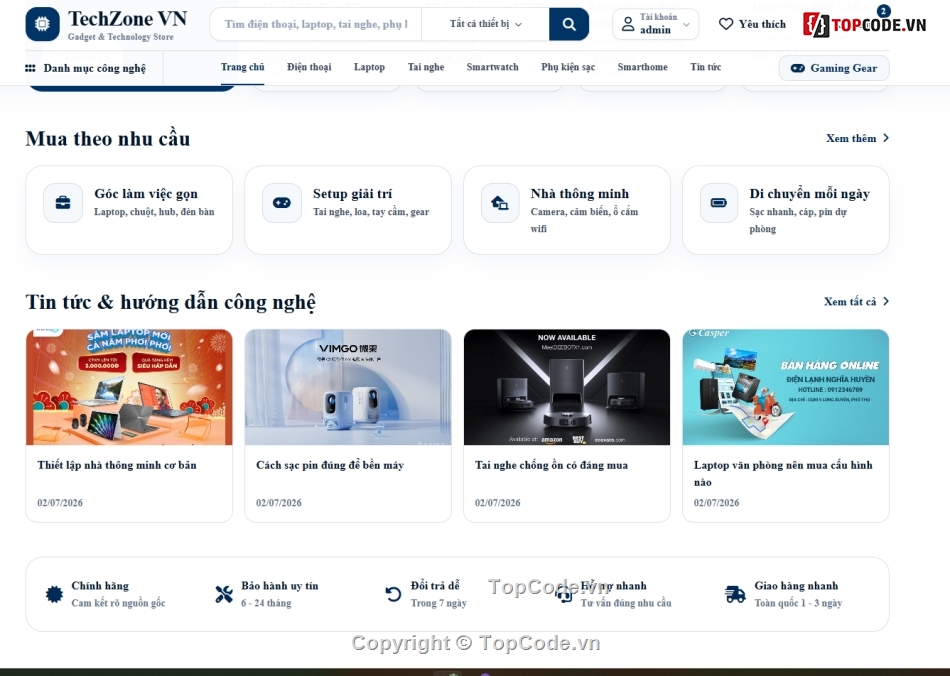The image size is (950, 676).
Task: Open the Tất cả thiết bị dropdown
Action: click(485, 24)
